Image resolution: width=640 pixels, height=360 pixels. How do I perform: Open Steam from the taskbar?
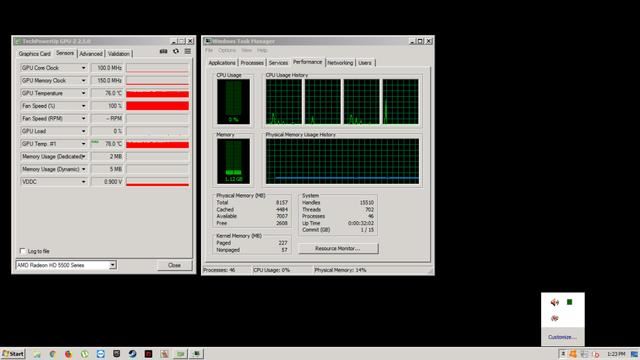point(132,354)
